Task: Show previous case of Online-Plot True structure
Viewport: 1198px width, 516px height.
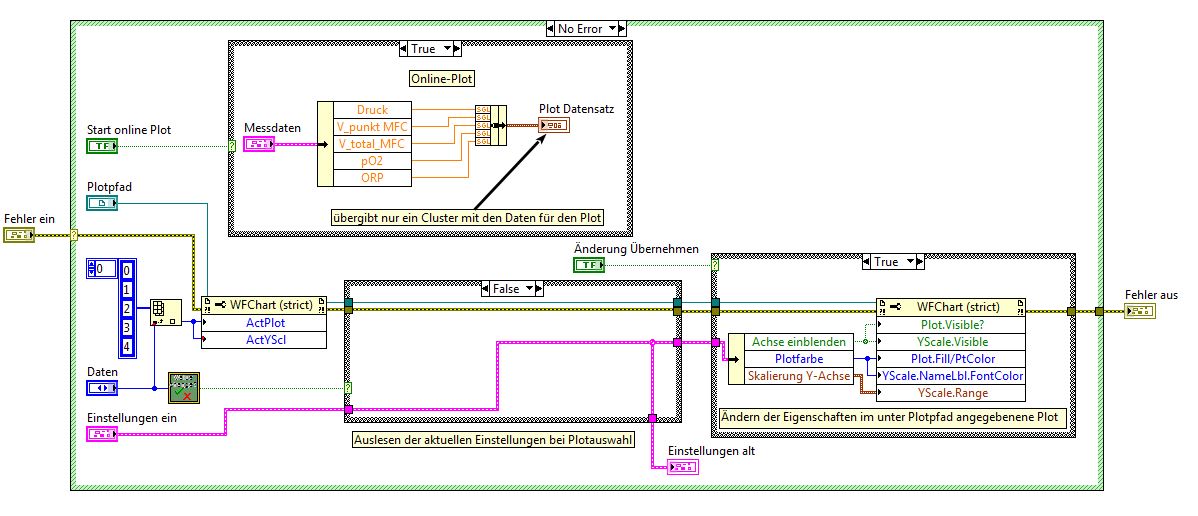Action: click(405, 49)
